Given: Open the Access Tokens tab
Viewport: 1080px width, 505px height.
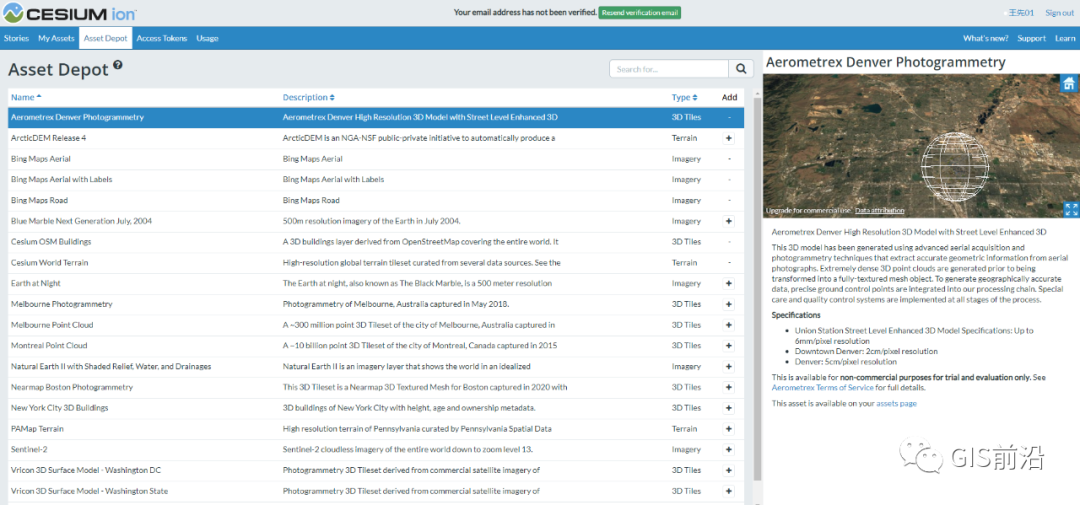Looking at the screenshot, I should (162, 39).
